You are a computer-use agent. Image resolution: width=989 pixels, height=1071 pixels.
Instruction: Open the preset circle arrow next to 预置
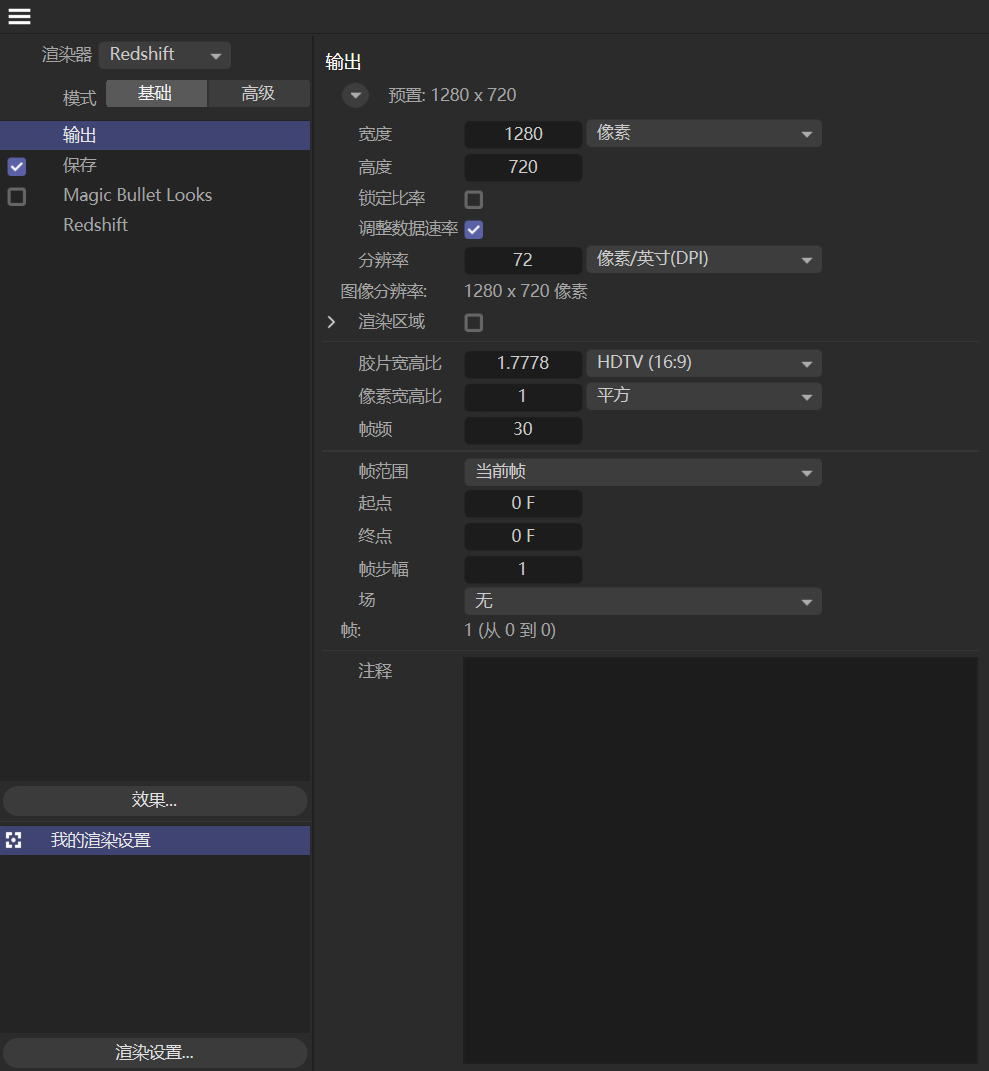(355, 95)
